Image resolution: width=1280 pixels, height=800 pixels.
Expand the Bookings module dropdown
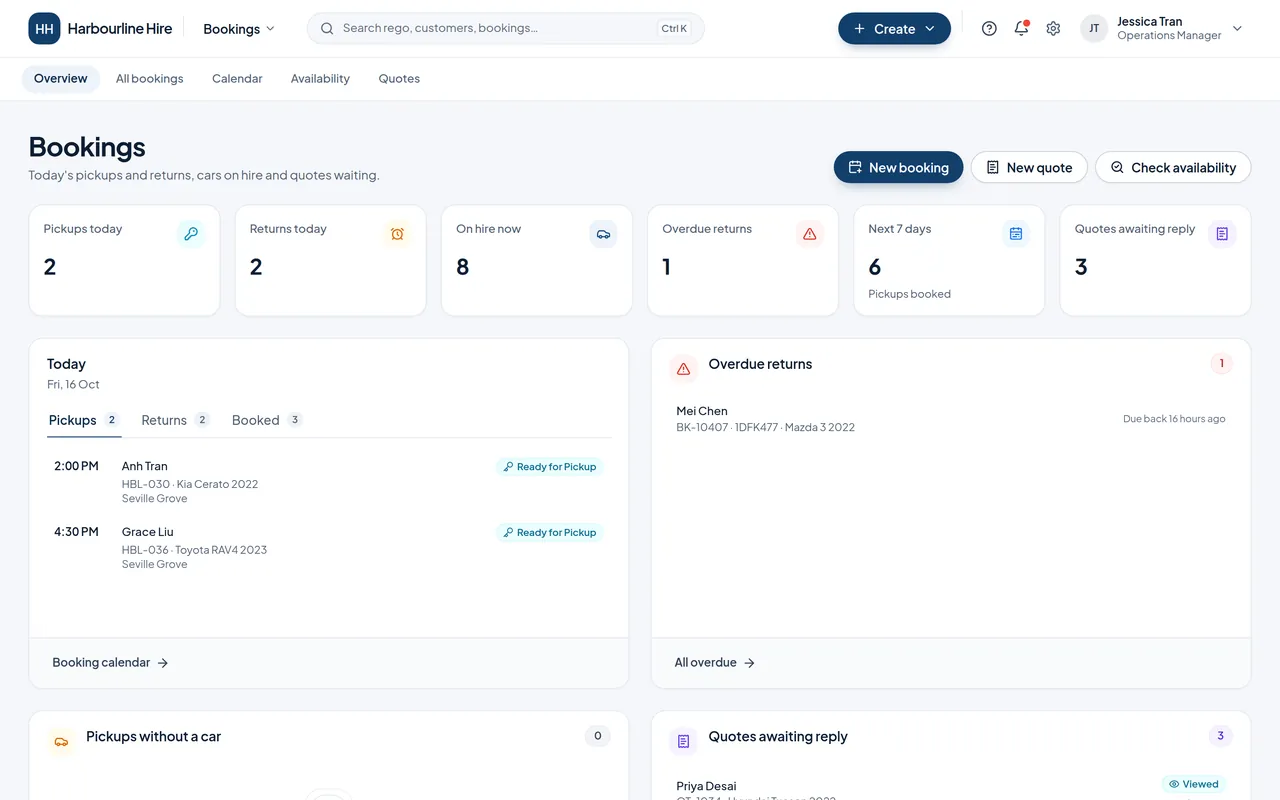[x=239, y=29]
